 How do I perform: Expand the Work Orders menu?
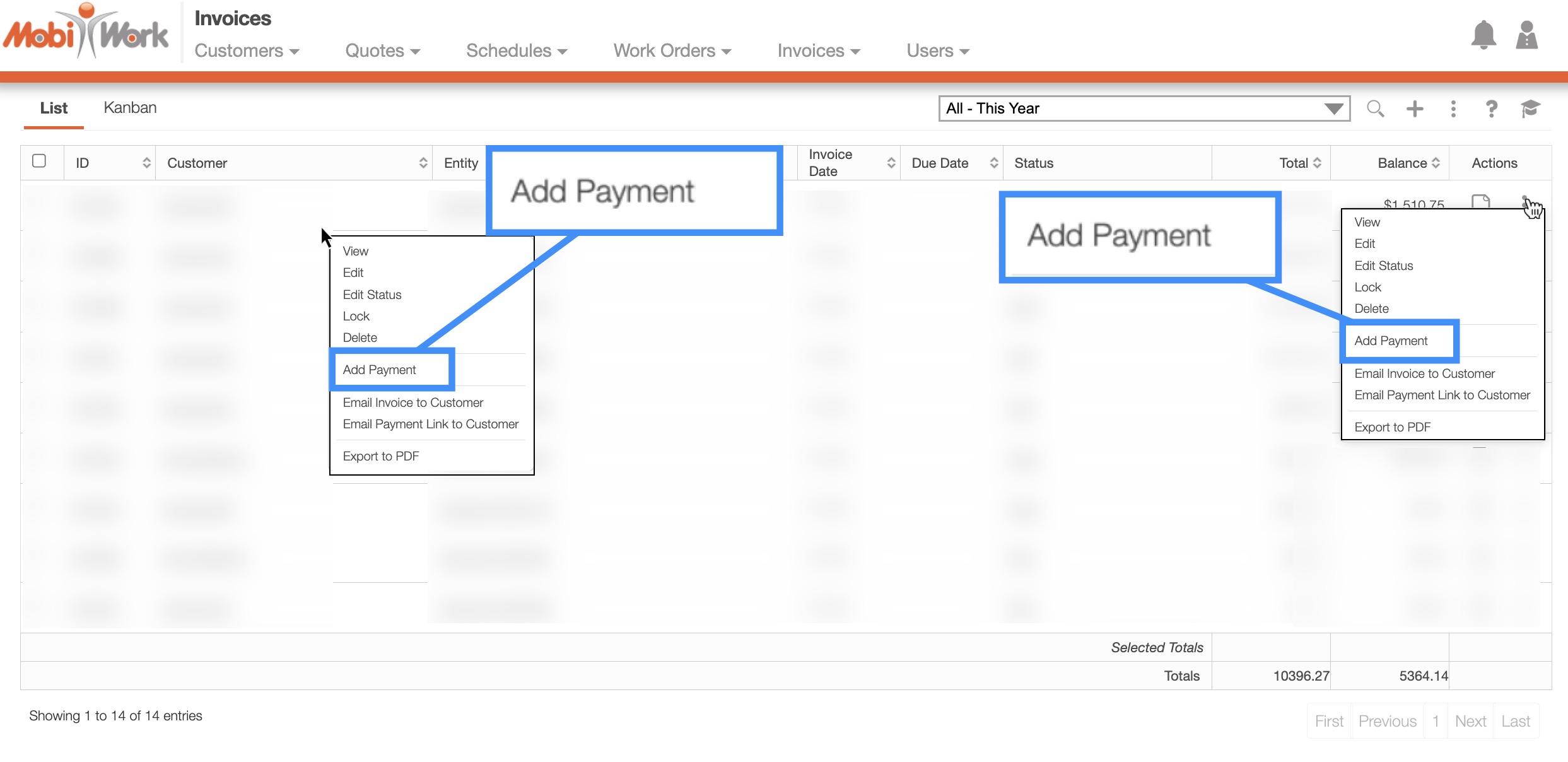[x=672, y=50]
